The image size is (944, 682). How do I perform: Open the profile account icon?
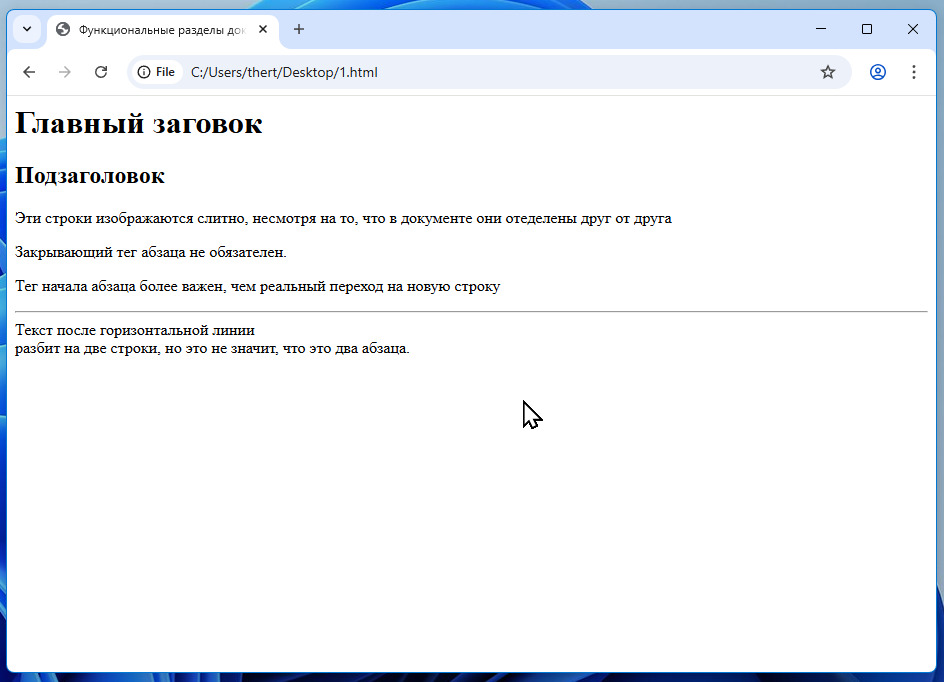[878, 72]
